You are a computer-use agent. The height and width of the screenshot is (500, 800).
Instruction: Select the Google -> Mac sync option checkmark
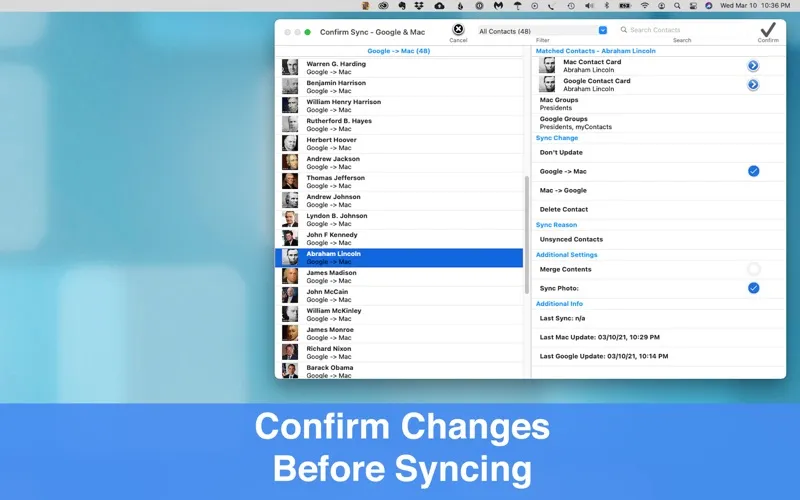(x=753, y=171)
